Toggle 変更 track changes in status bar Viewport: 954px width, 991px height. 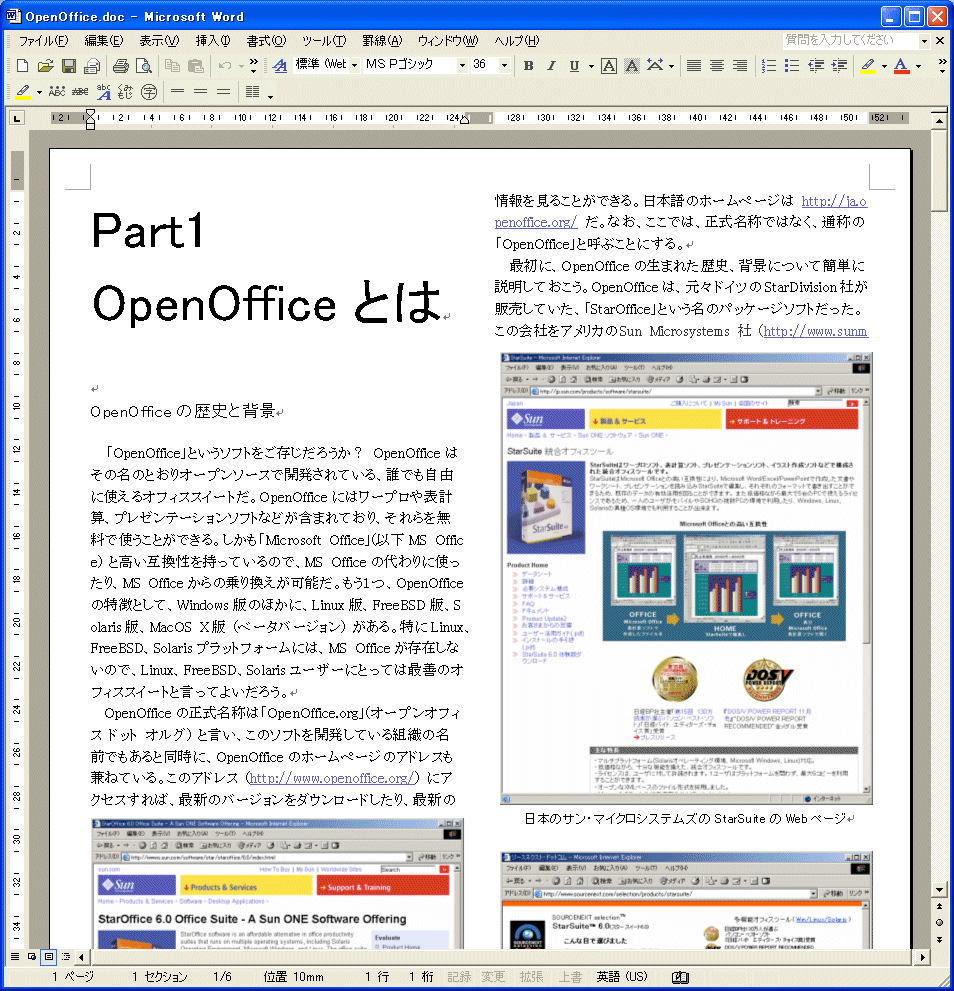pos(493,977)
